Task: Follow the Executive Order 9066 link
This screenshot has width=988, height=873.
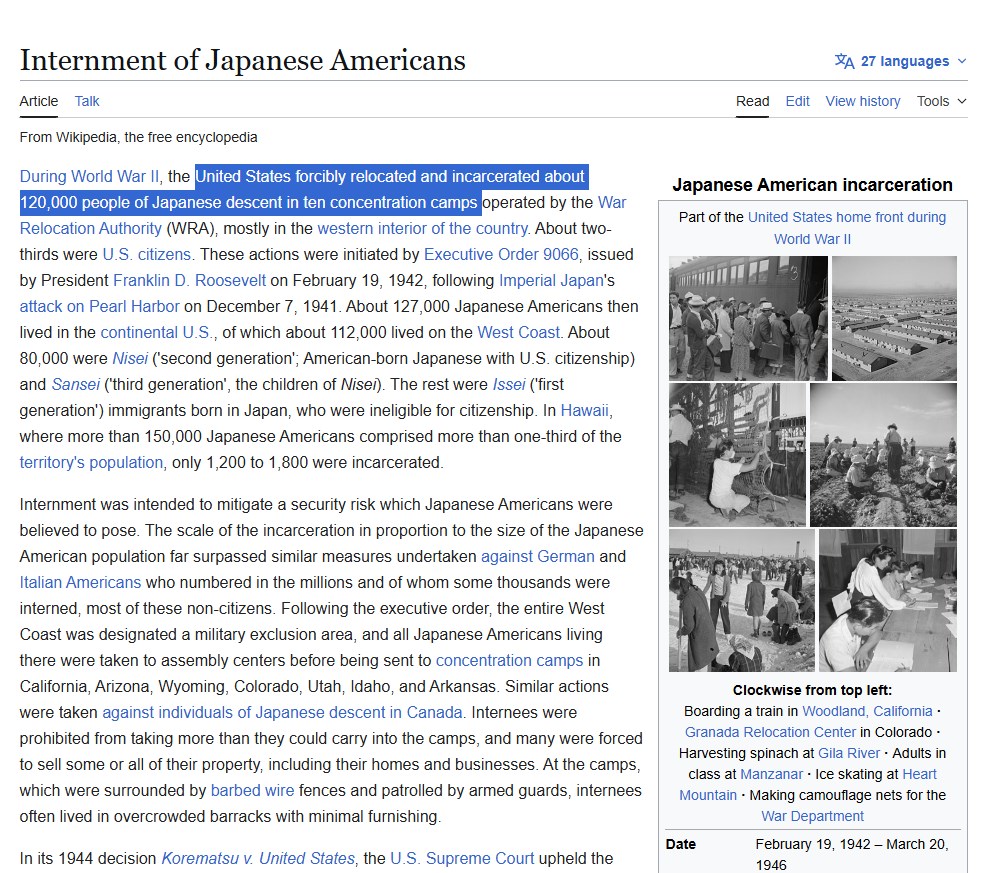Action: click(x=501, y=254)
